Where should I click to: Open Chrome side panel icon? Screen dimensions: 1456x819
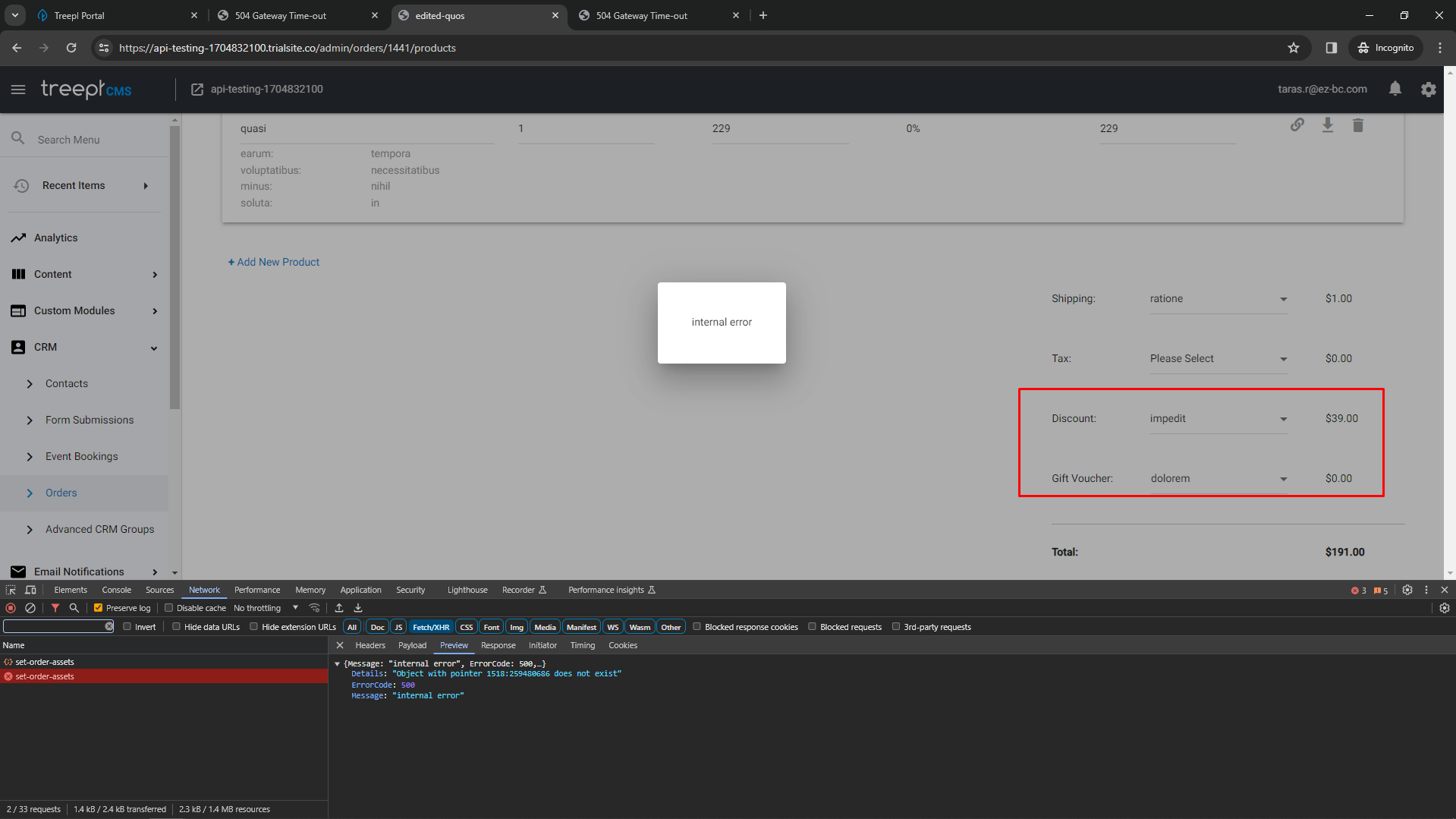click(1331, 48)
